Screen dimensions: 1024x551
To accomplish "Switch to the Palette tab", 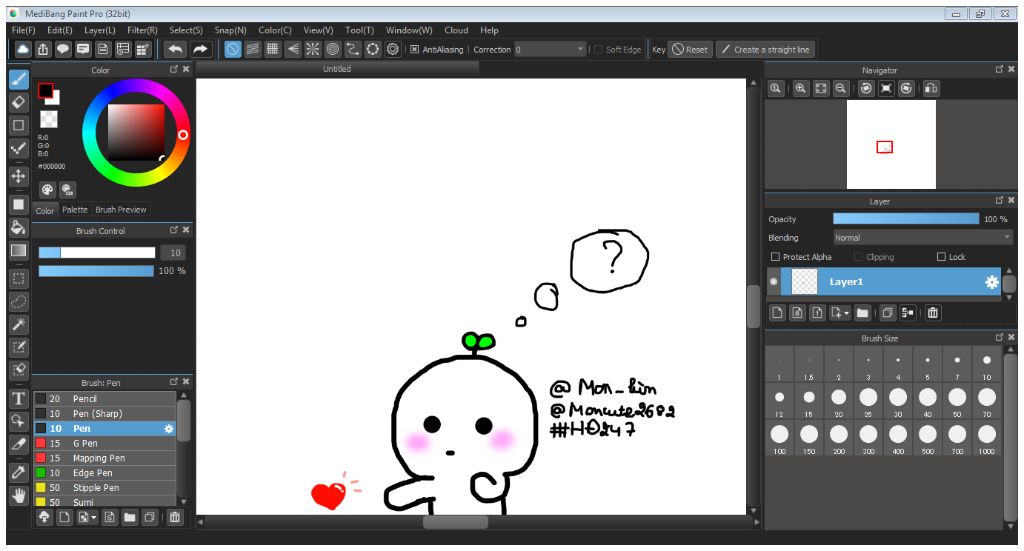I will pyautogui.click(x=74, y=210).
